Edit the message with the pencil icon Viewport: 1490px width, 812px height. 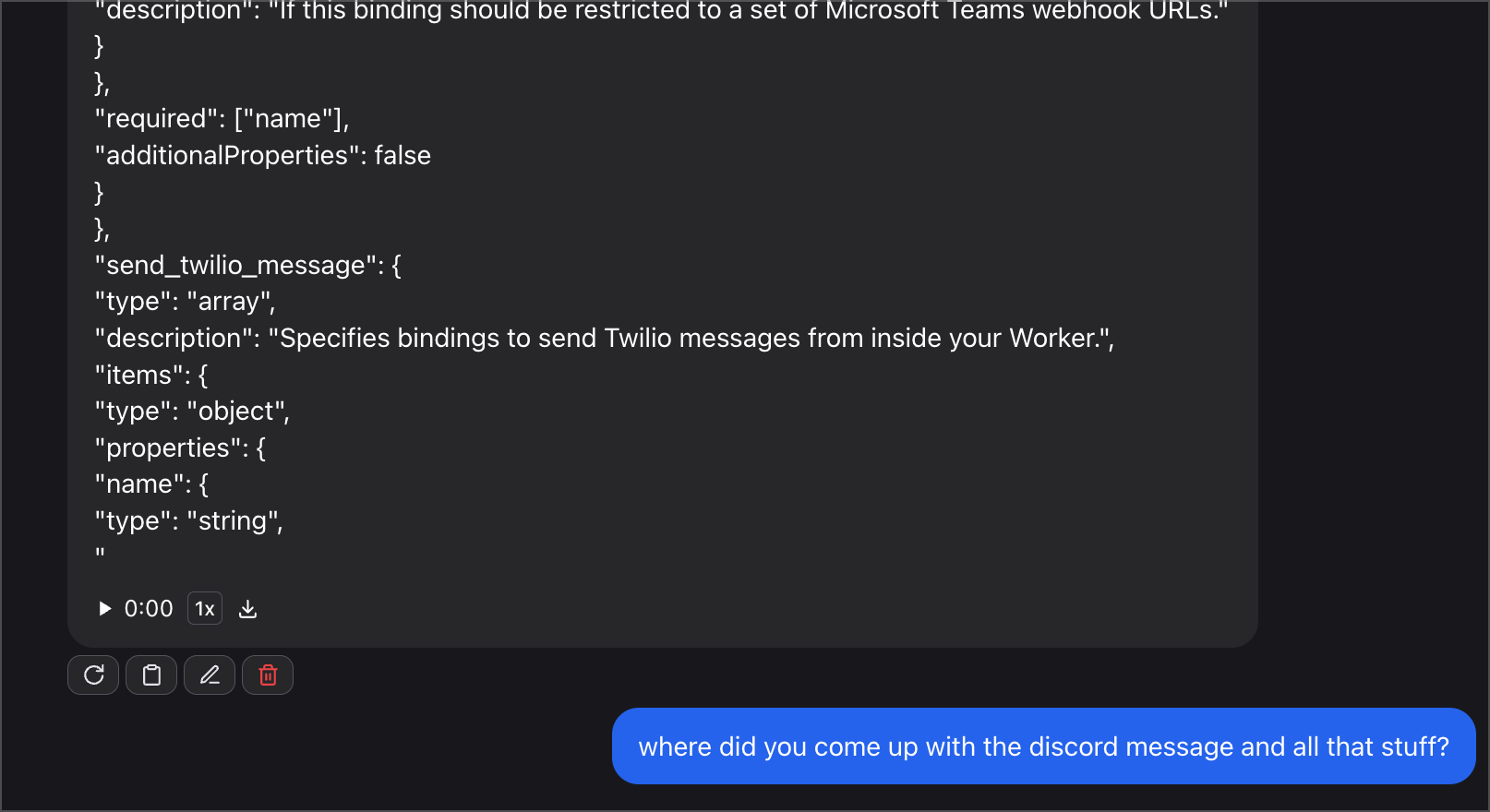pos(210,675)
